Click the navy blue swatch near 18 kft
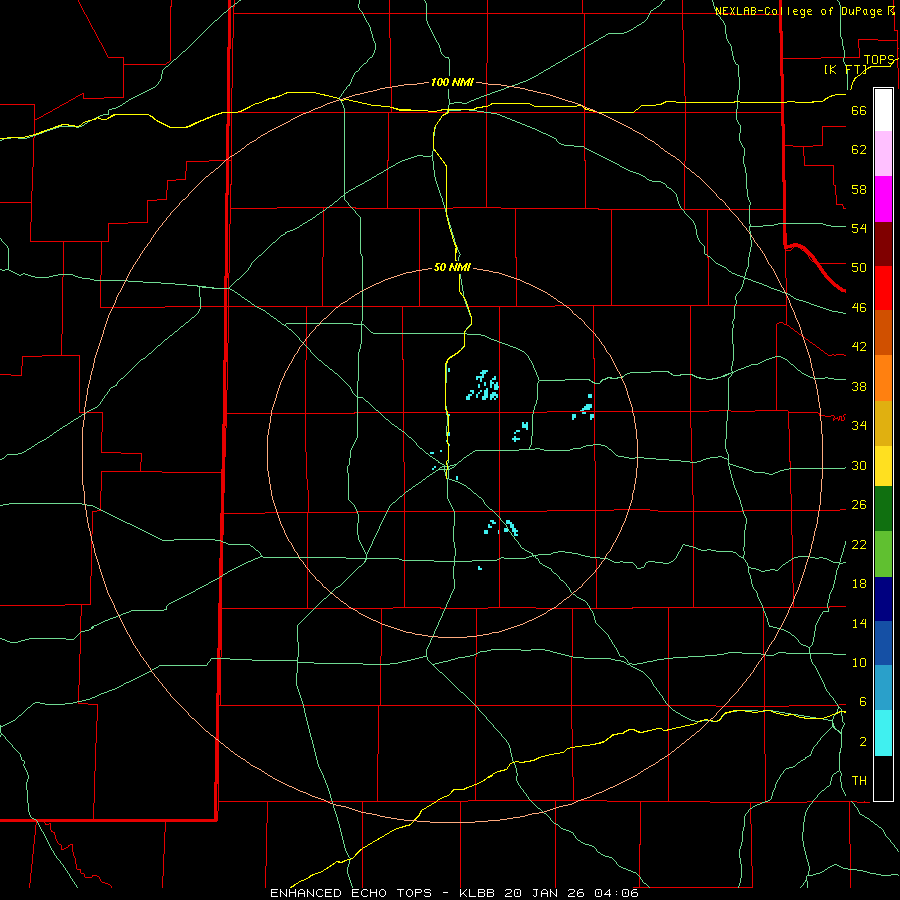 883,599
